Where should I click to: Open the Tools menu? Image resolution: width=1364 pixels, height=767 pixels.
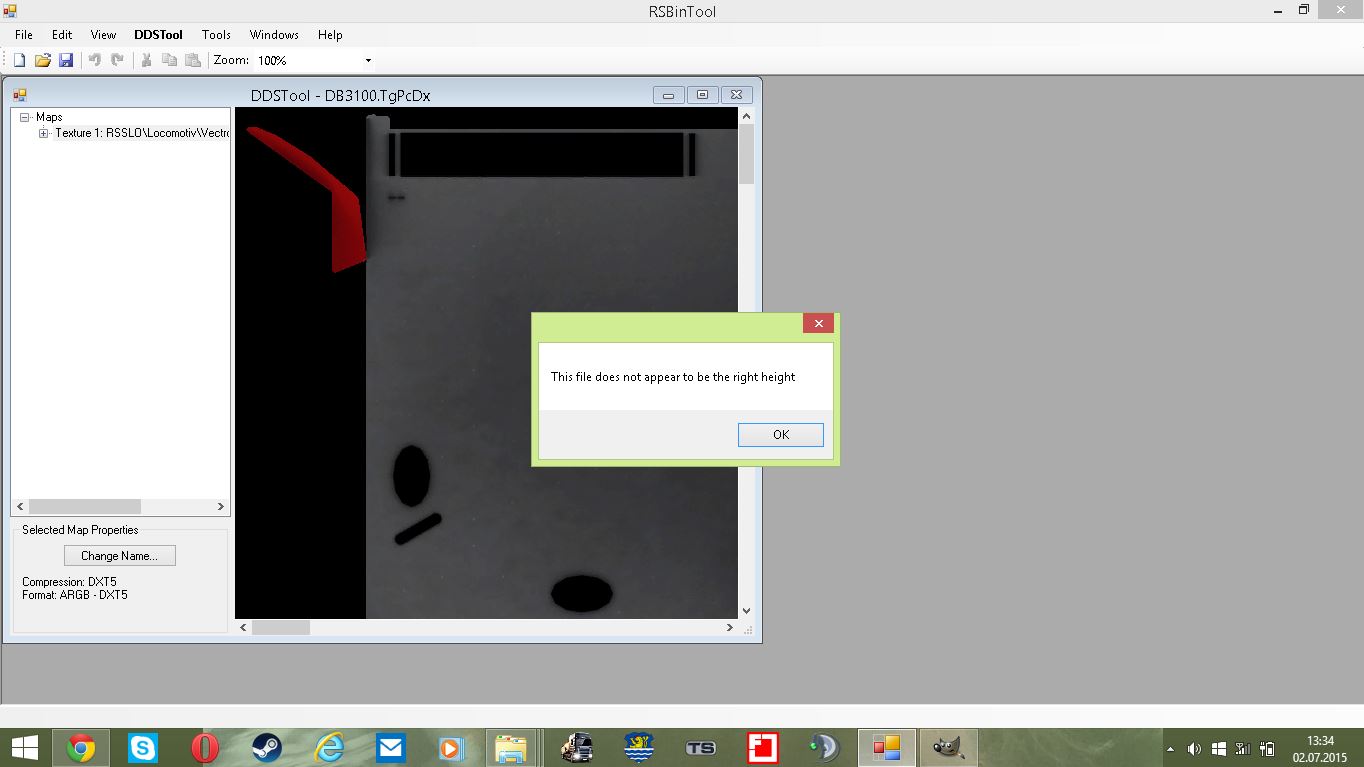[216, 34]
